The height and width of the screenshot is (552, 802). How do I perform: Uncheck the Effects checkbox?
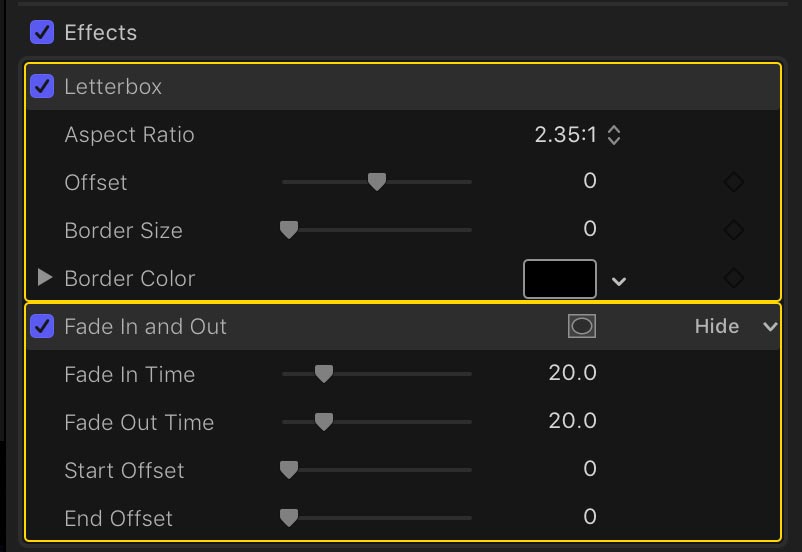click(x=42, y=32)
